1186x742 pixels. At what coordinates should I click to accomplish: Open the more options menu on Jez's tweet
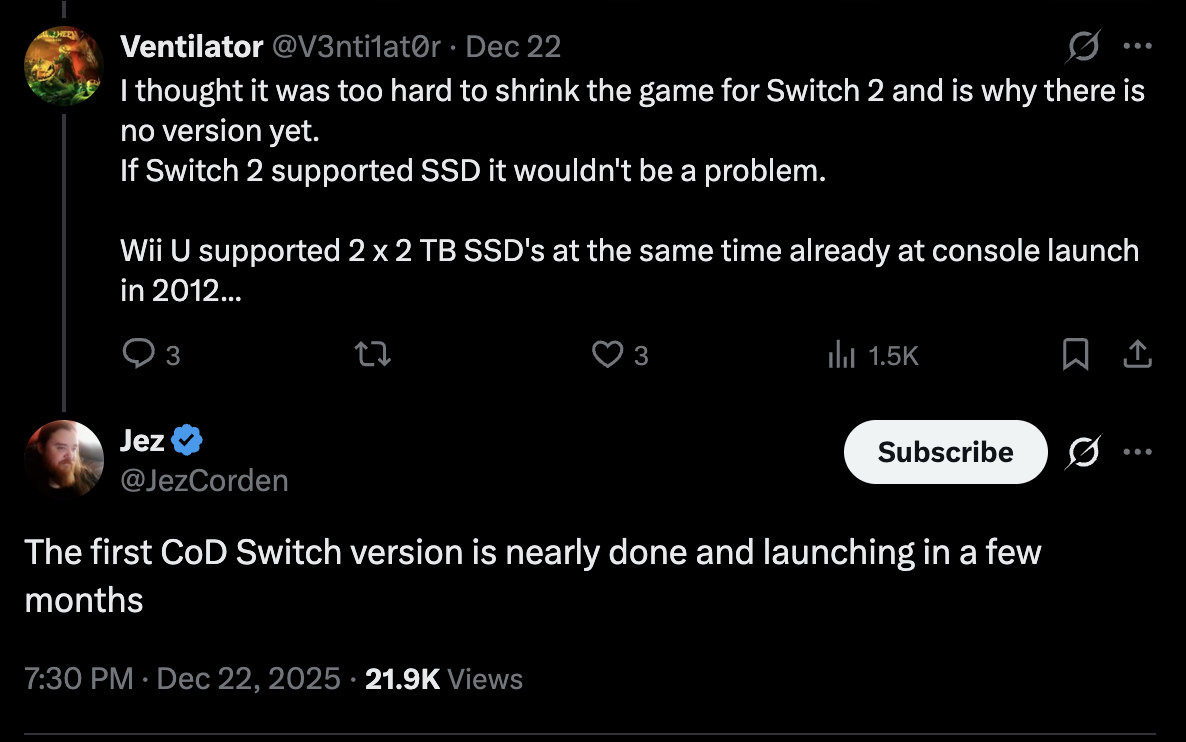1140,452
